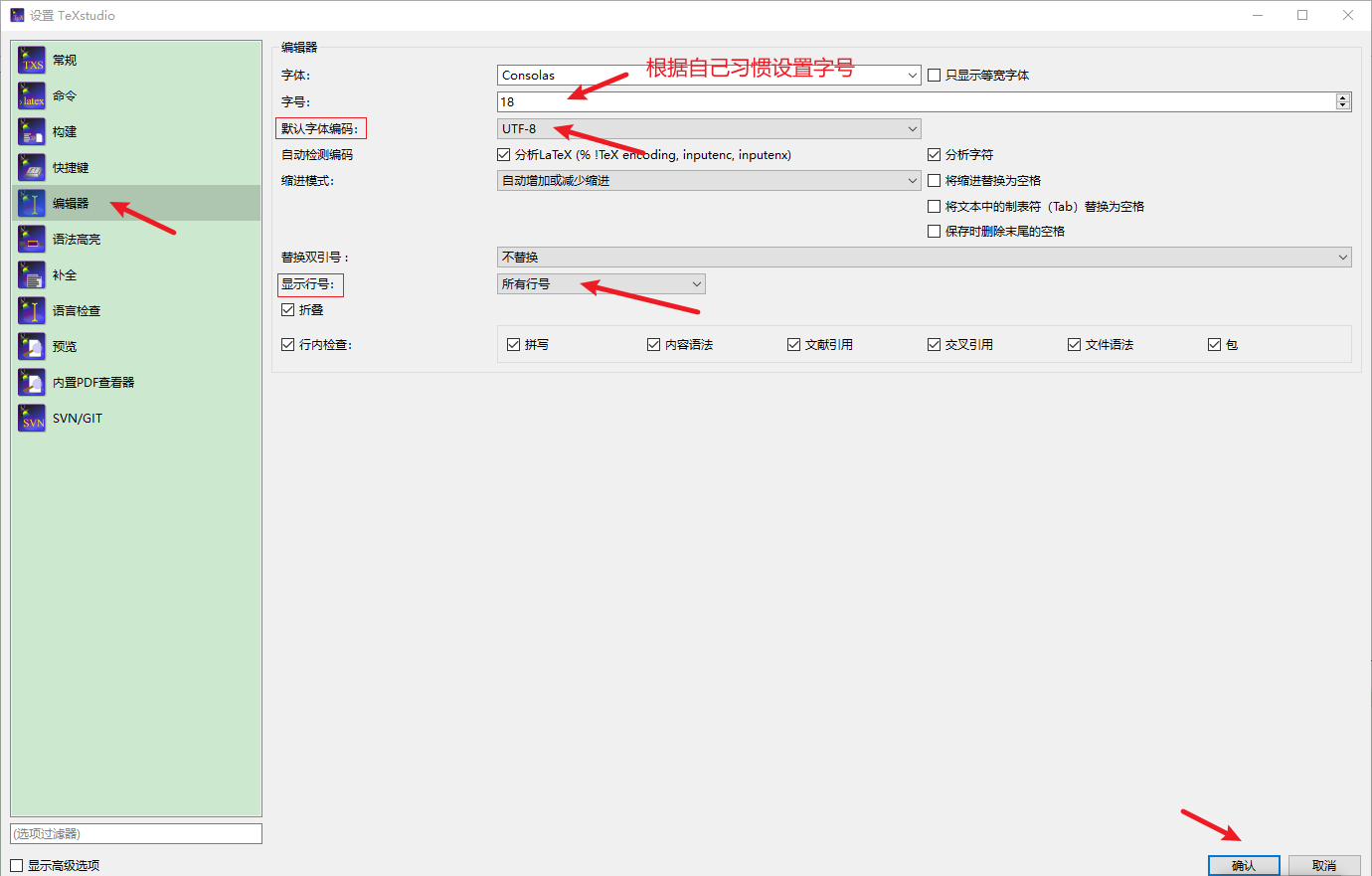The height and width of the screenshot is (876, 1372).
Task: Toggle 只显示等宽字体 checkbox
Action: click(934, 75)
